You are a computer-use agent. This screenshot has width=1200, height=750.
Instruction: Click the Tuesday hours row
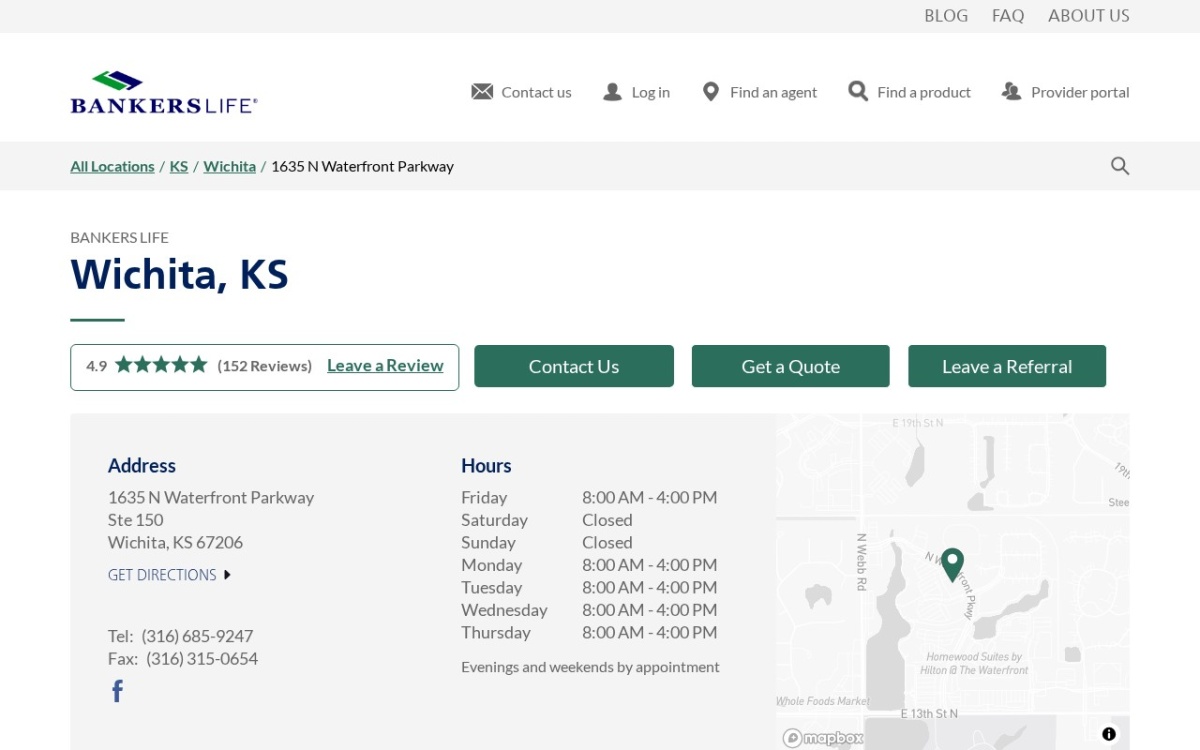[x=589, y=588]
